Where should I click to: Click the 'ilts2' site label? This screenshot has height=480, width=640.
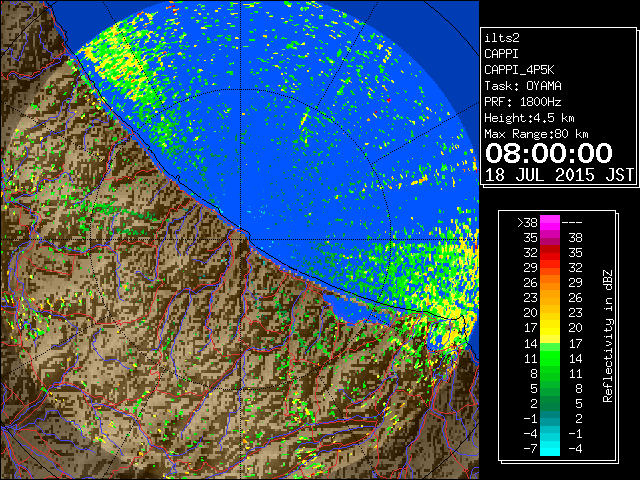point(502,38)
